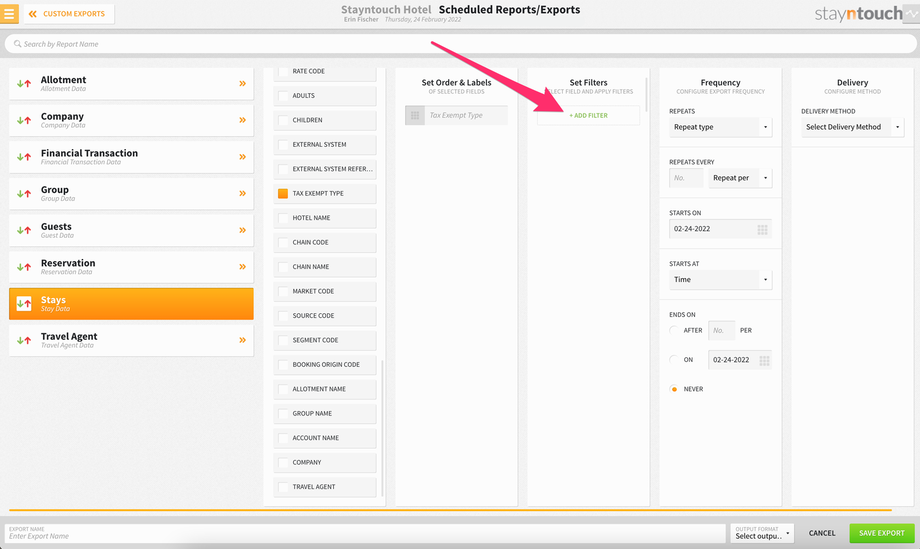
Task: Select the Company export type
Action: [131, 120]
